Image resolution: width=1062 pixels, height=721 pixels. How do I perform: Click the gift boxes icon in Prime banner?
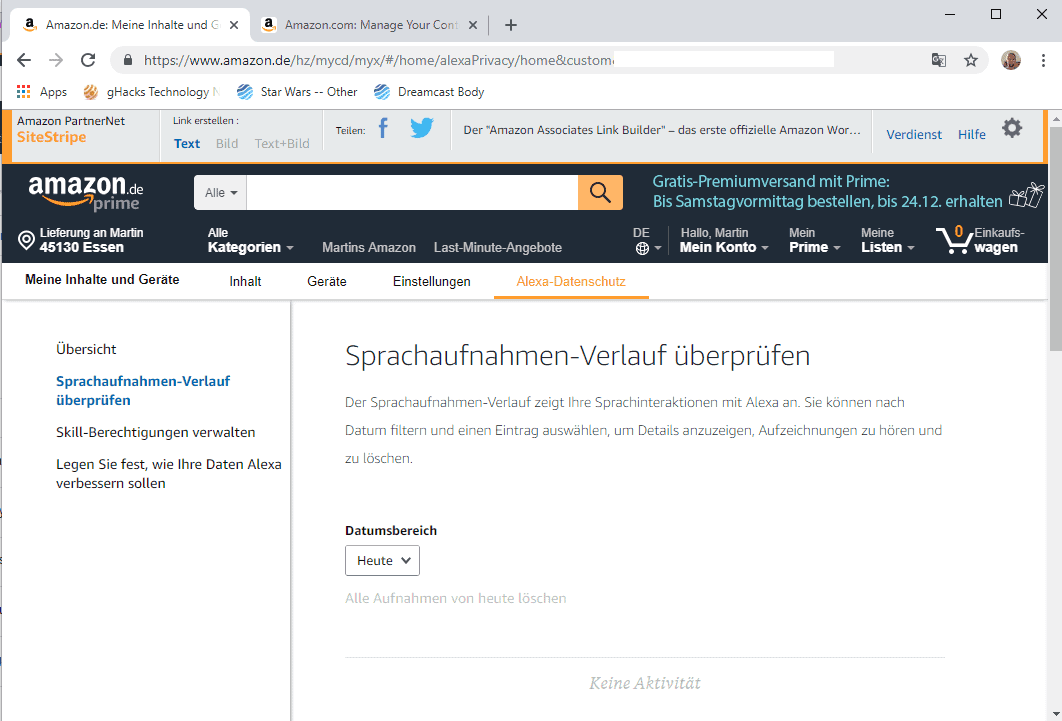click(1025, 195)
